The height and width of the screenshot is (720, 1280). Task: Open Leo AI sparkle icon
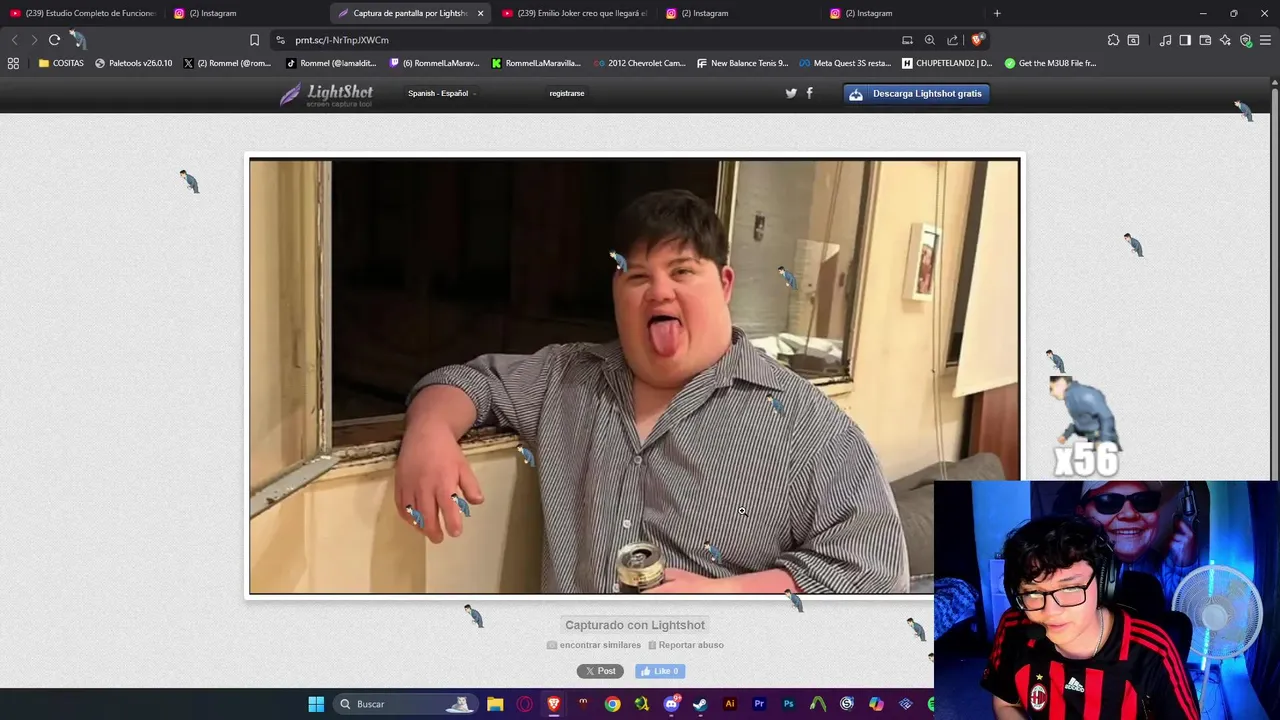click(x=1225, y=40)
